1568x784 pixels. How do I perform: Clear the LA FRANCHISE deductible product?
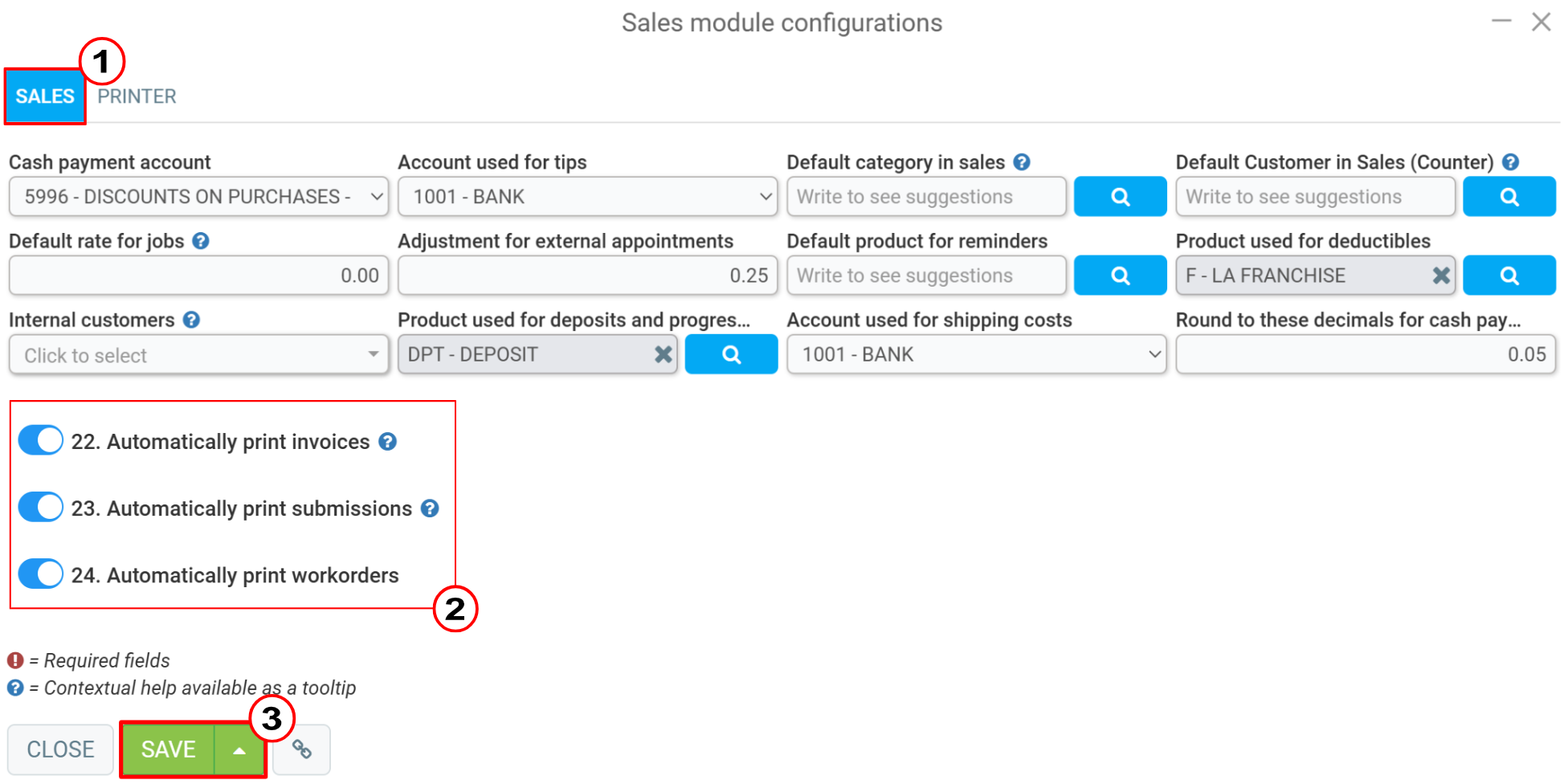(x=1441, y=276)
